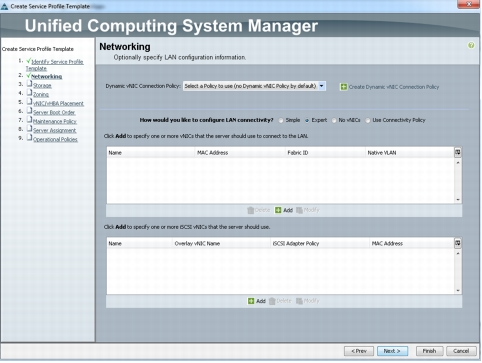Image resolution: width=482 pixels, height=363 pixels.
Task: Sort vNIC table by Name column
Action: [x=151, y=153]
